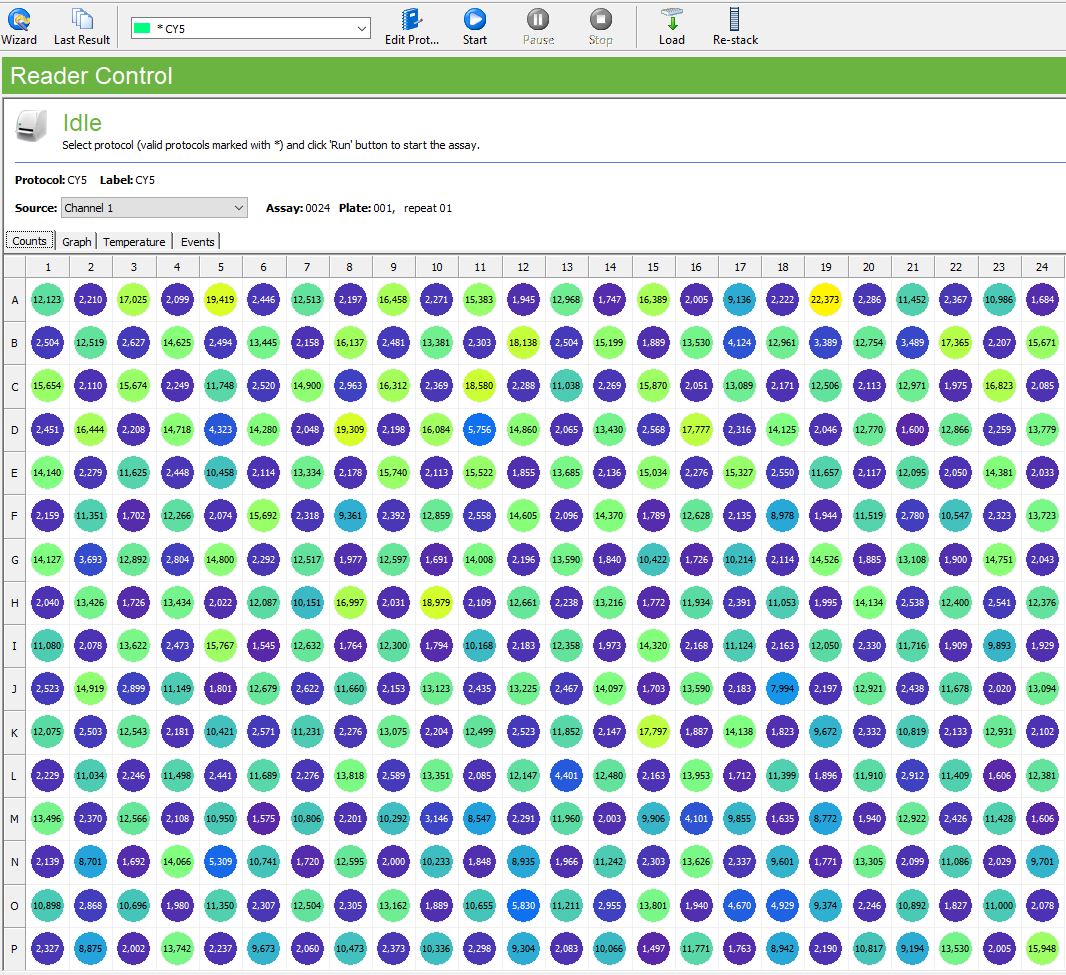
Task: Open the Temperature tab
Action: tap(134, 241)
